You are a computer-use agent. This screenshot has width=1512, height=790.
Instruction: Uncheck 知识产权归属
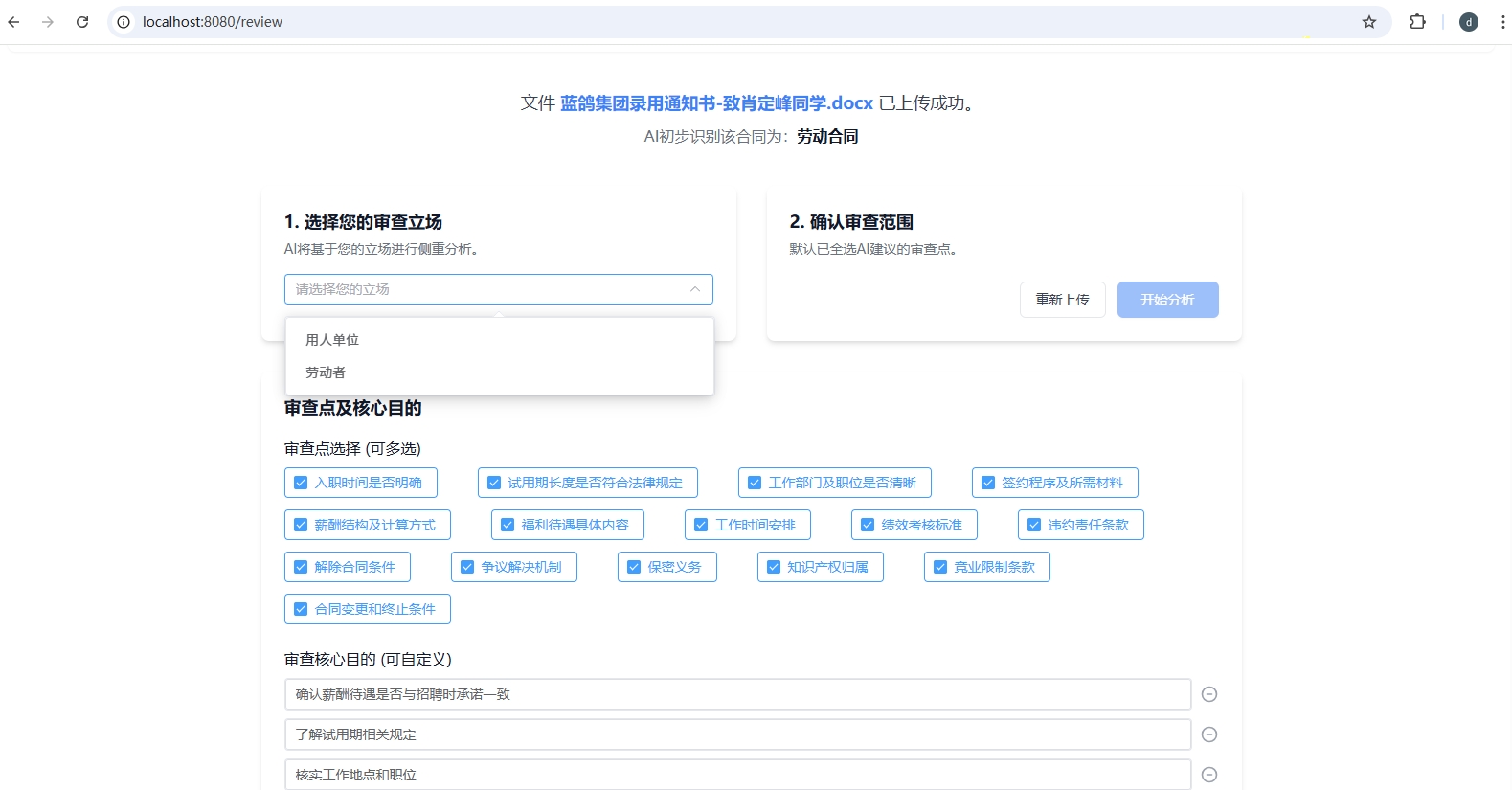[x=821, y=567]
